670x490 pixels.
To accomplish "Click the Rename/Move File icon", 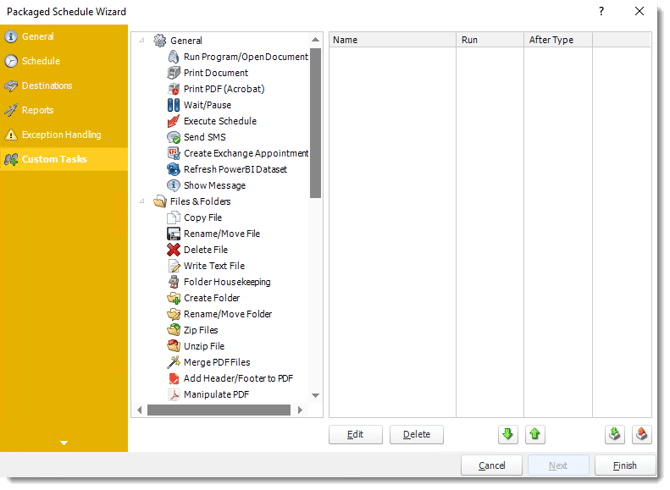I will pos(173,234).
